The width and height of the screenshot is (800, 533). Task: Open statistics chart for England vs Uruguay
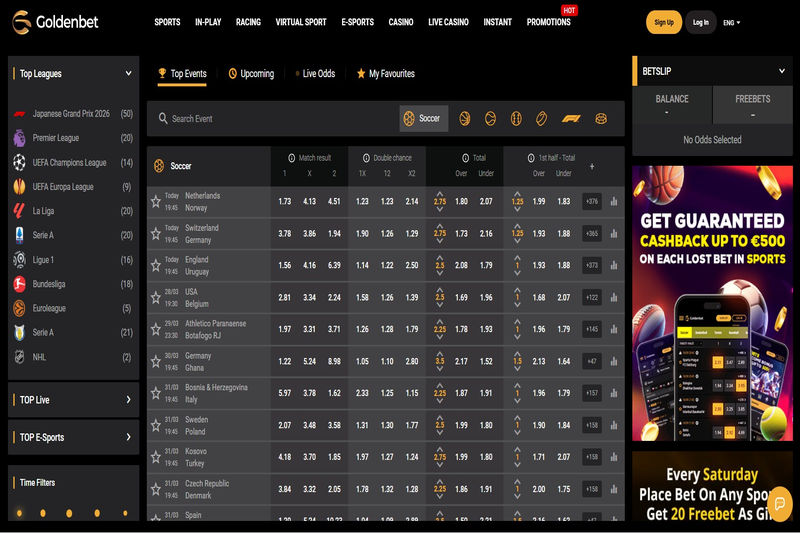614,265
